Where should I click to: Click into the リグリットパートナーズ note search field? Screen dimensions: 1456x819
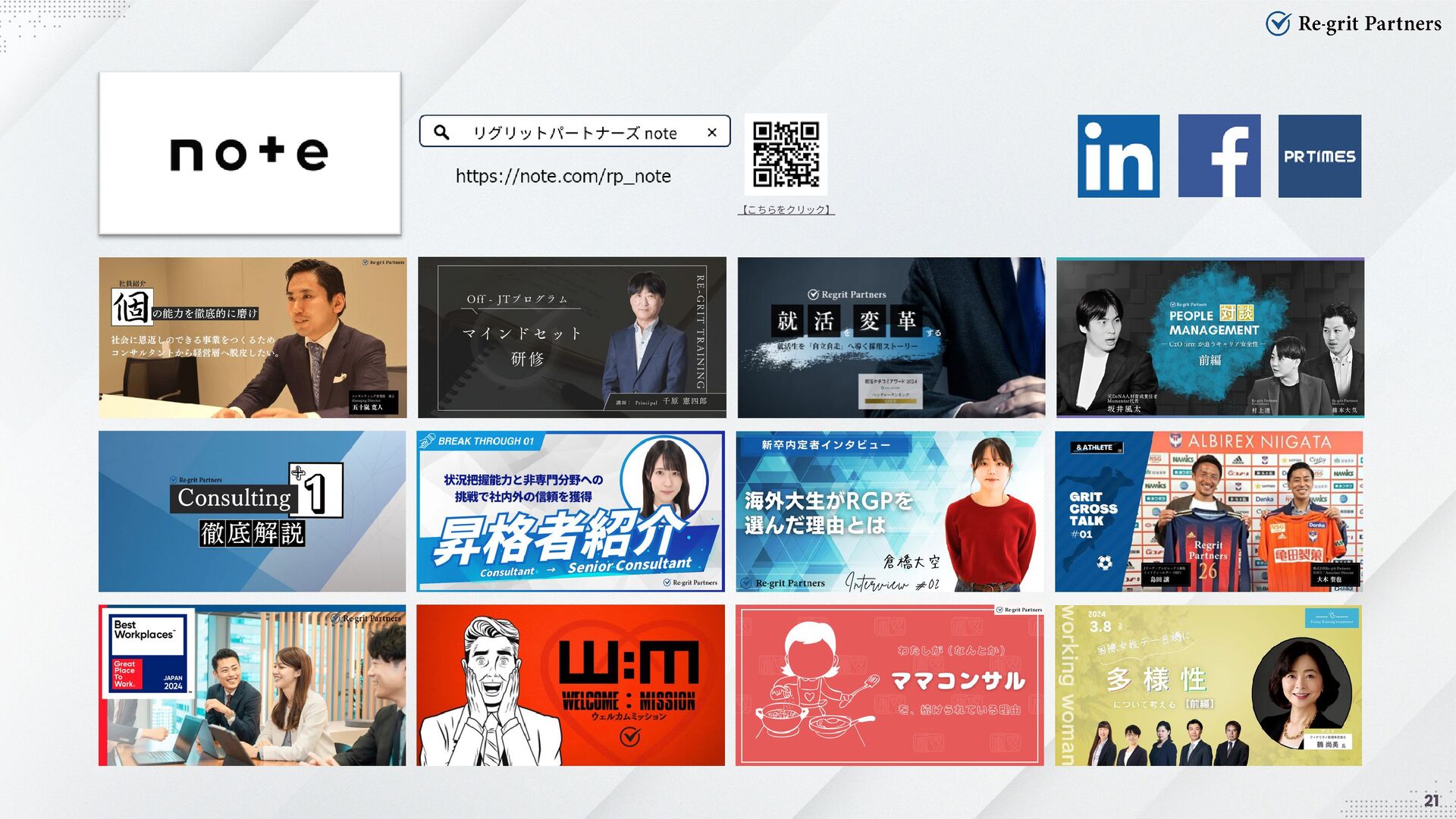[575, 131]
